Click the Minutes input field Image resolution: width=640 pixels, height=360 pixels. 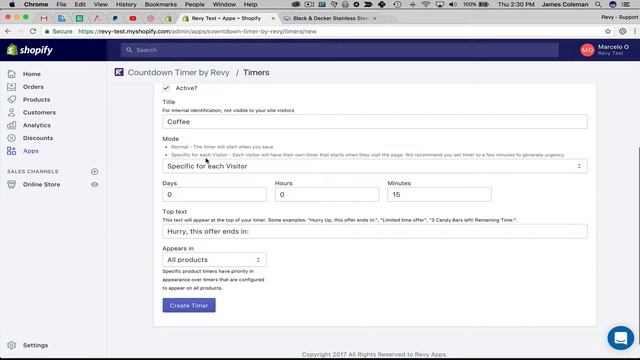[439, 195]
